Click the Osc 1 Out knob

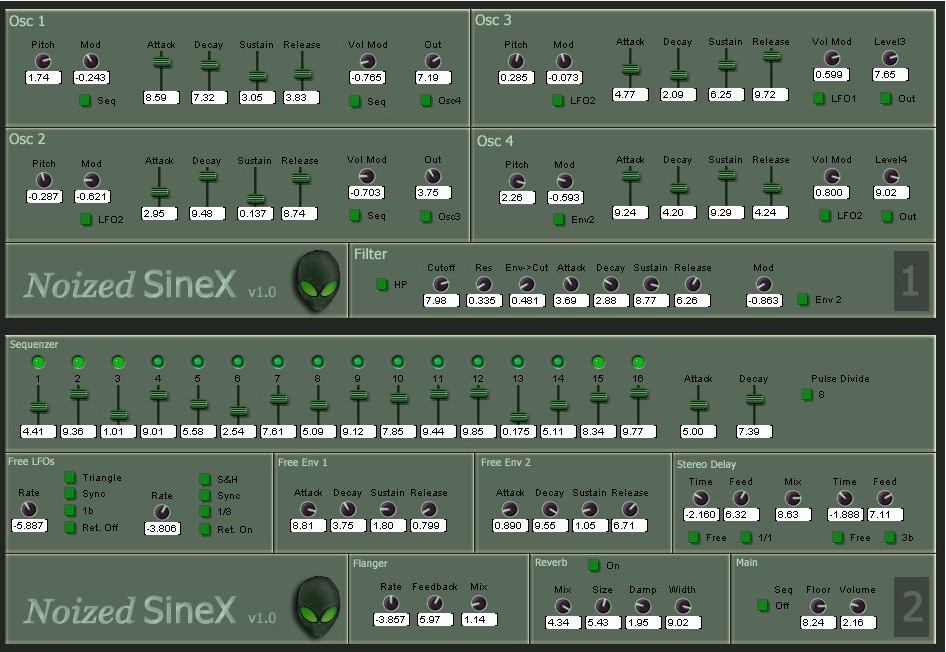(x=433, y=61)
